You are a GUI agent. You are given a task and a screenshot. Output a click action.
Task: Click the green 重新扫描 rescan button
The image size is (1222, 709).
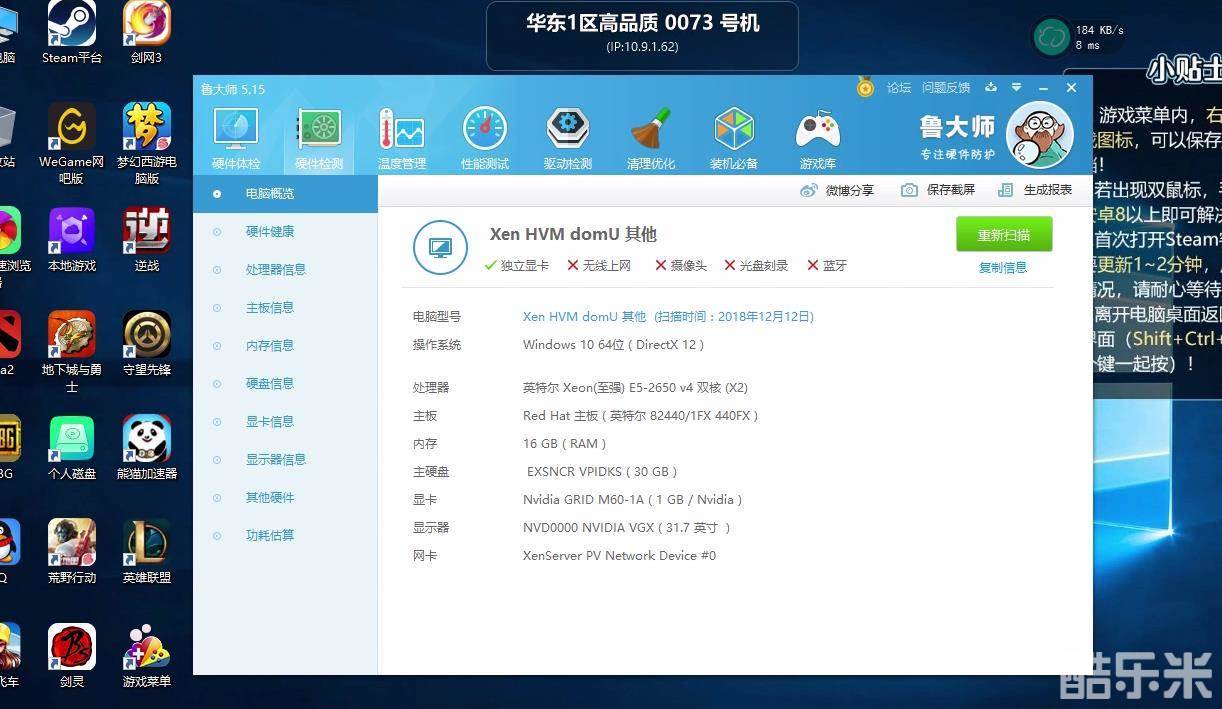[x=1003, y=235]
